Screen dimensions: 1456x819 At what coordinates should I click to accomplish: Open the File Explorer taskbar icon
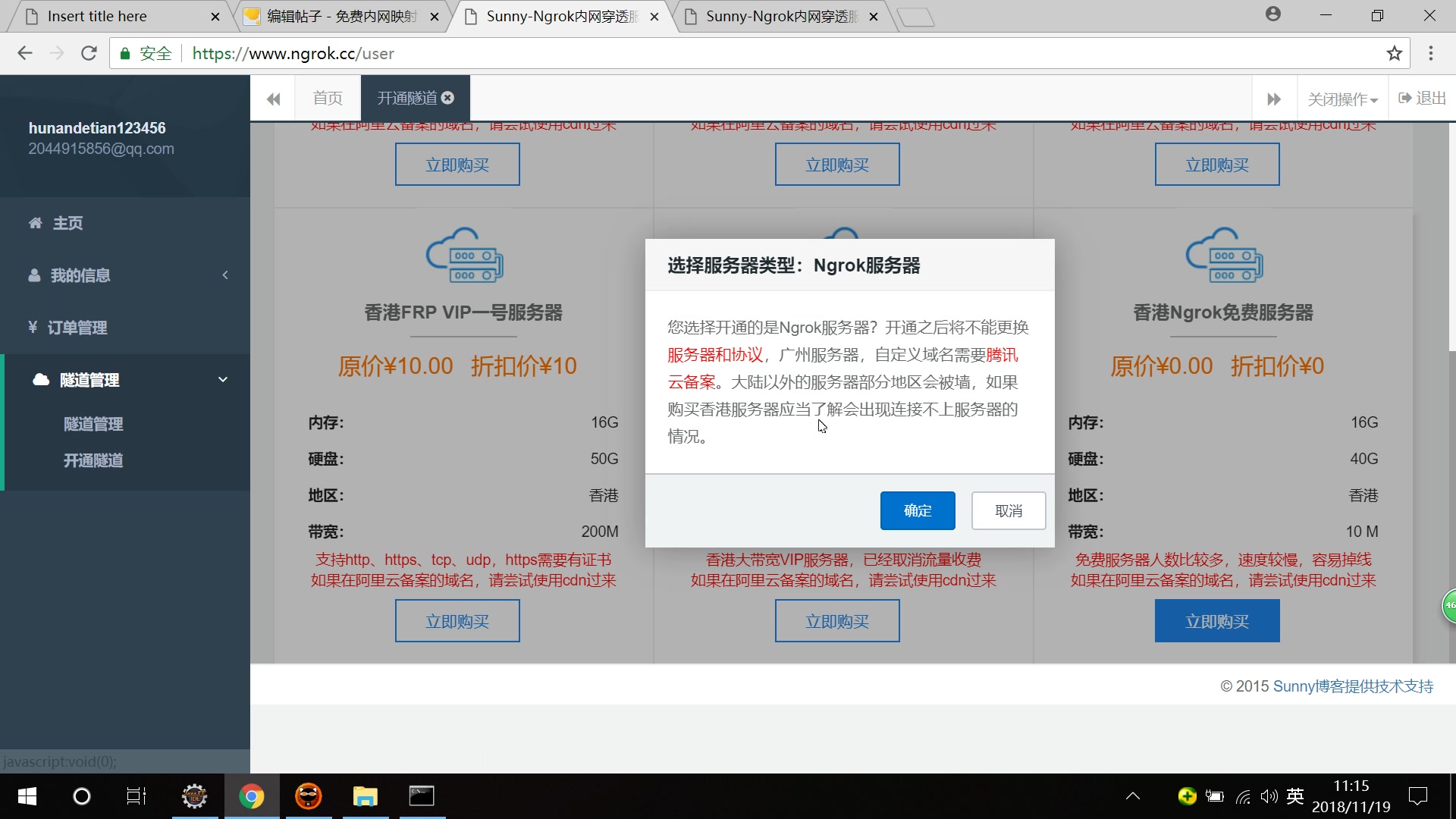pos(365,796)
